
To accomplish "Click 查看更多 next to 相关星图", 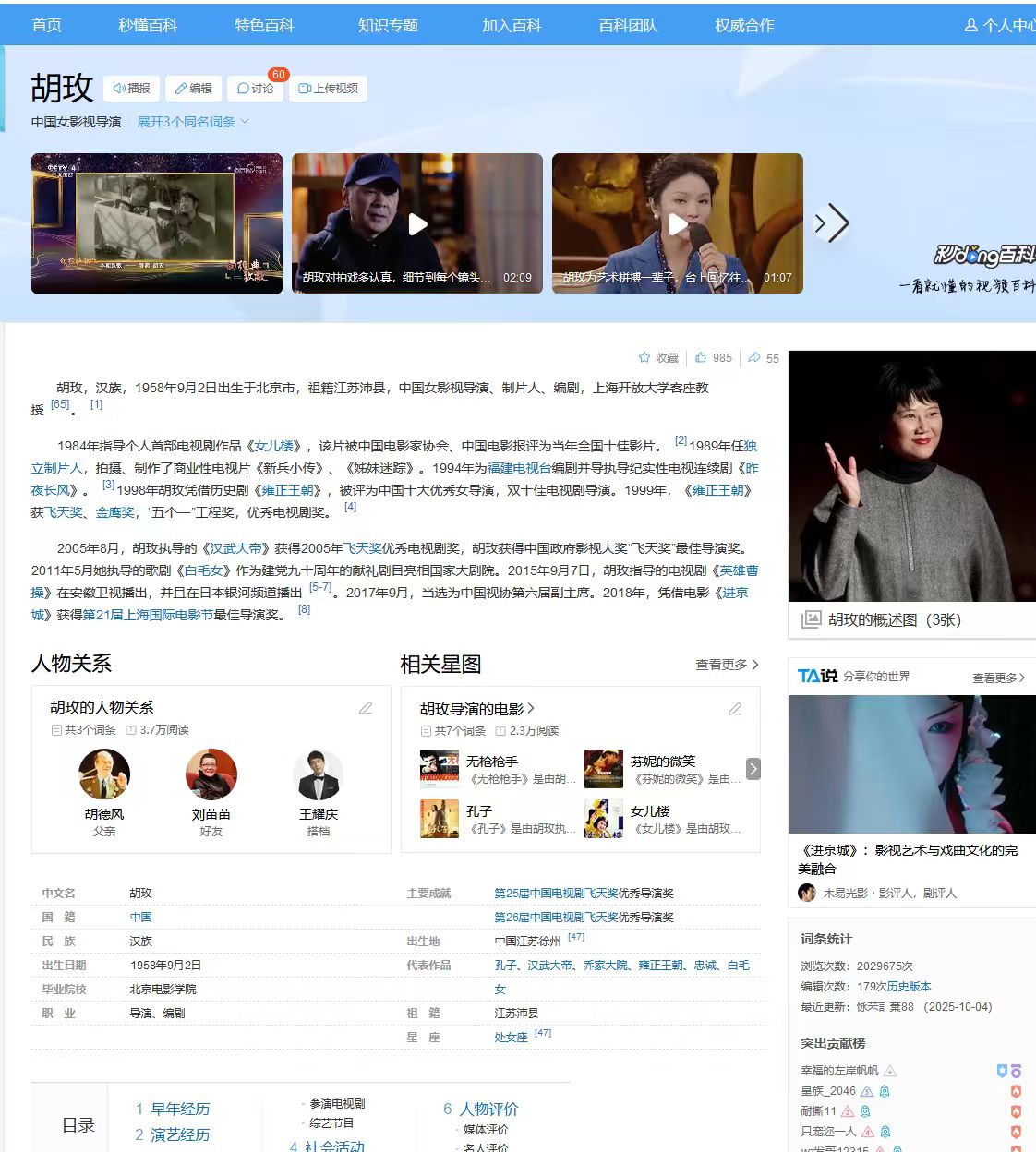I will [x=727, y=665].
